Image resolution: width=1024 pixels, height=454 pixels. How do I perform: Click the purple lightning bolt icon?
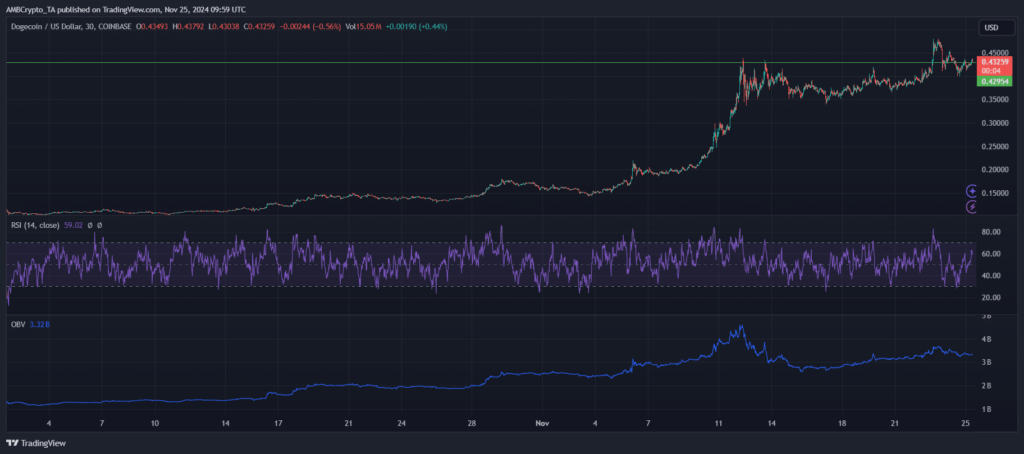pyautogui.click(x=972, y=207)
